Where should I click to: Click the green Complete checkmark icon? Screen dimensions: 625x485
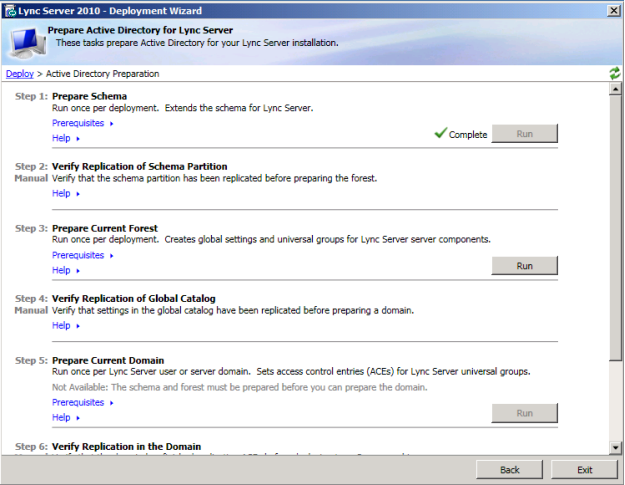coord(440,134)
